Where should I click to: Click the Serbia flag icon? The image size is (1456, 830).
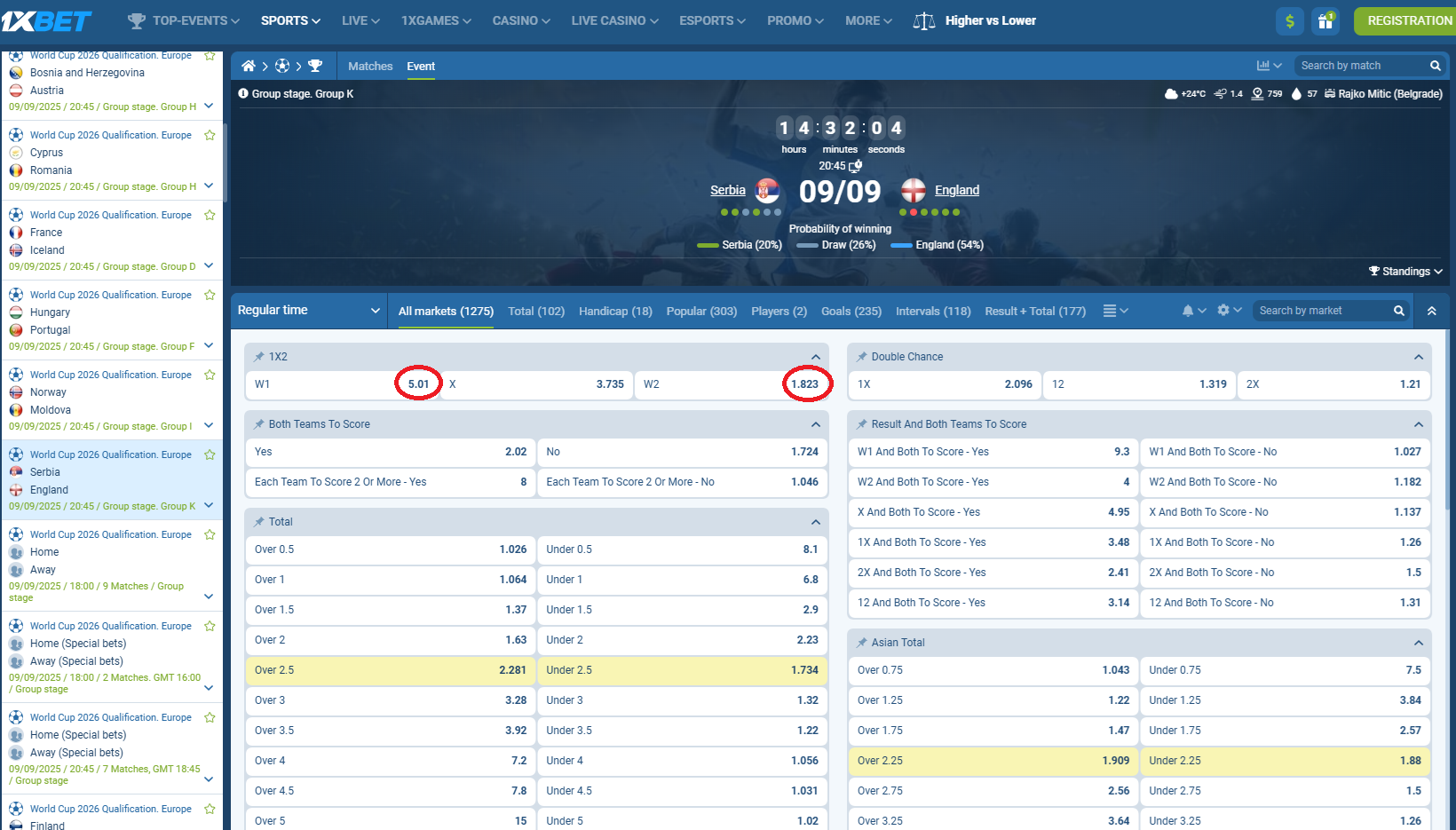click(x=767, y=190)
